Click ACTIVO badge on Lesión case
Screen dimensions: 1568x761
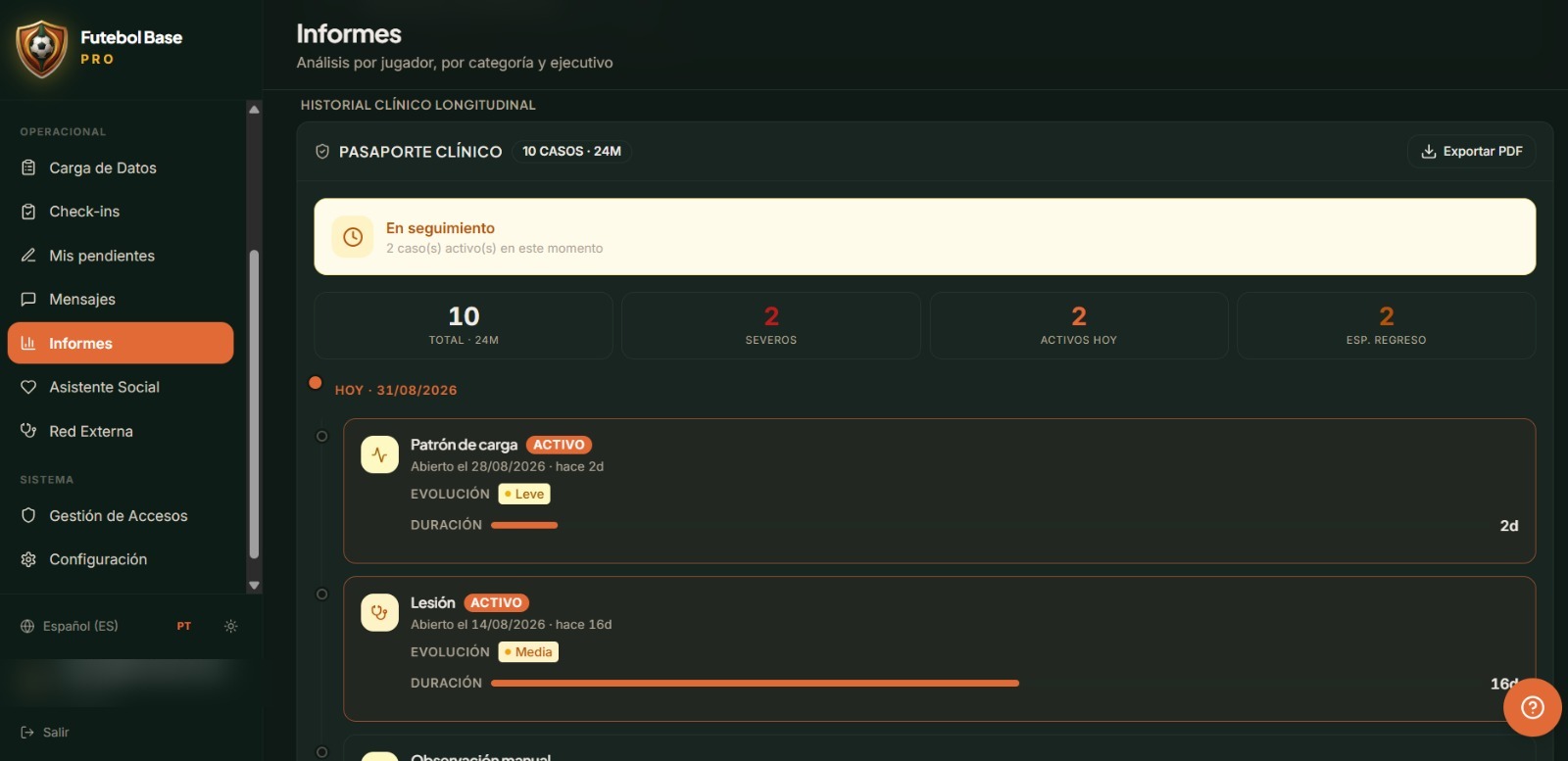pos(496,603)
